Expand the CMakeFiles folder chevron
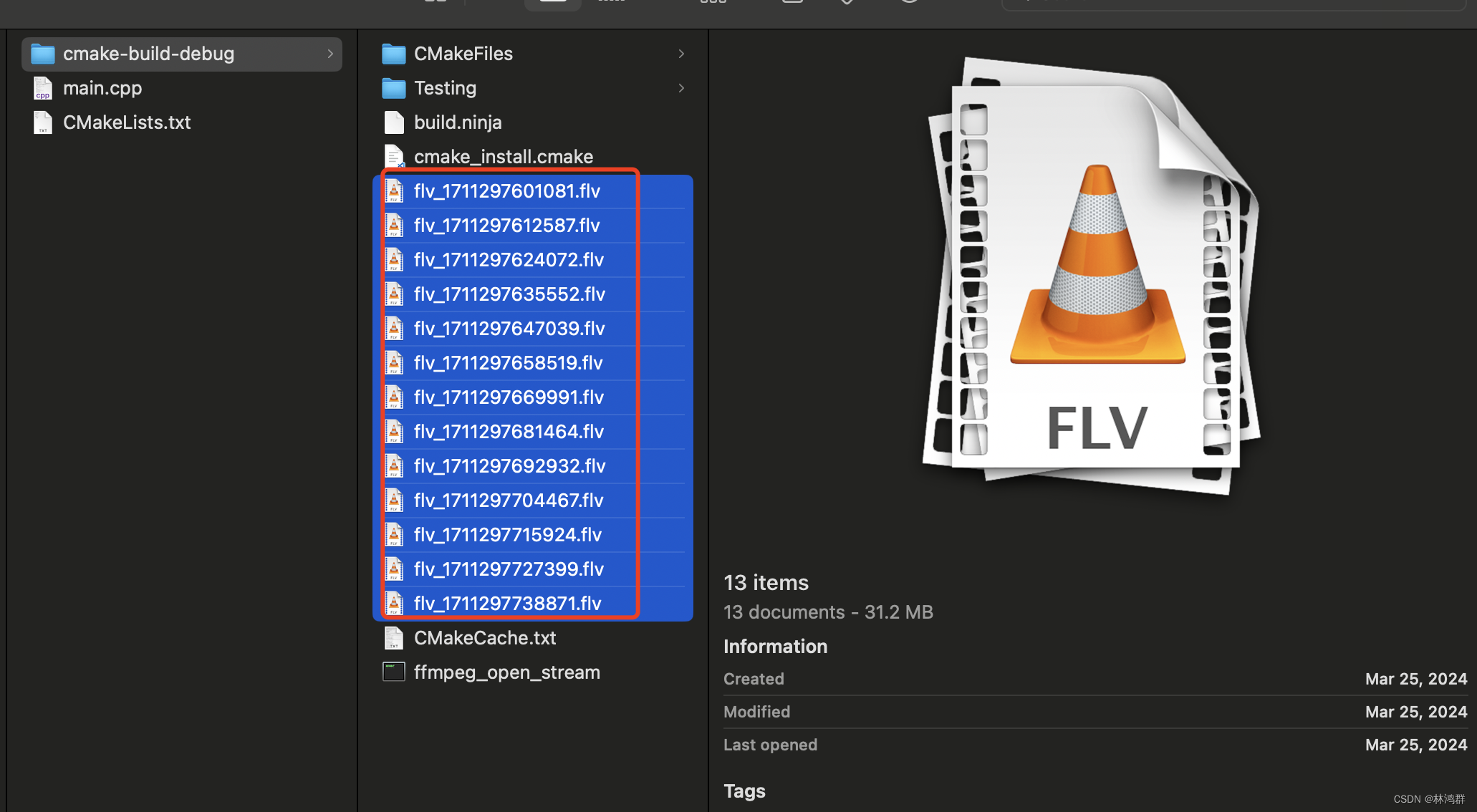The image size is (1477, 812). click(681, 54)
